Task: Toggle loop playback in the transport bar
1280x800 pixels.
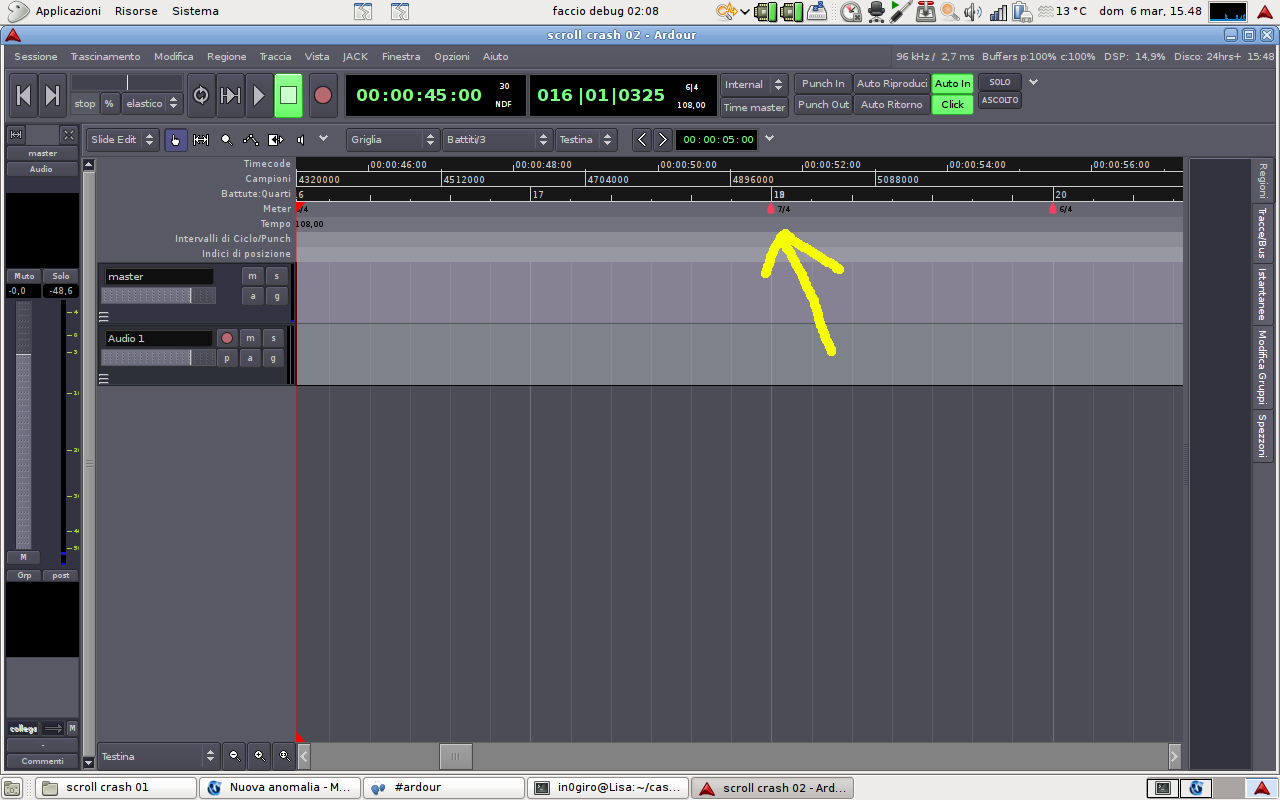Action: point(201,95)
